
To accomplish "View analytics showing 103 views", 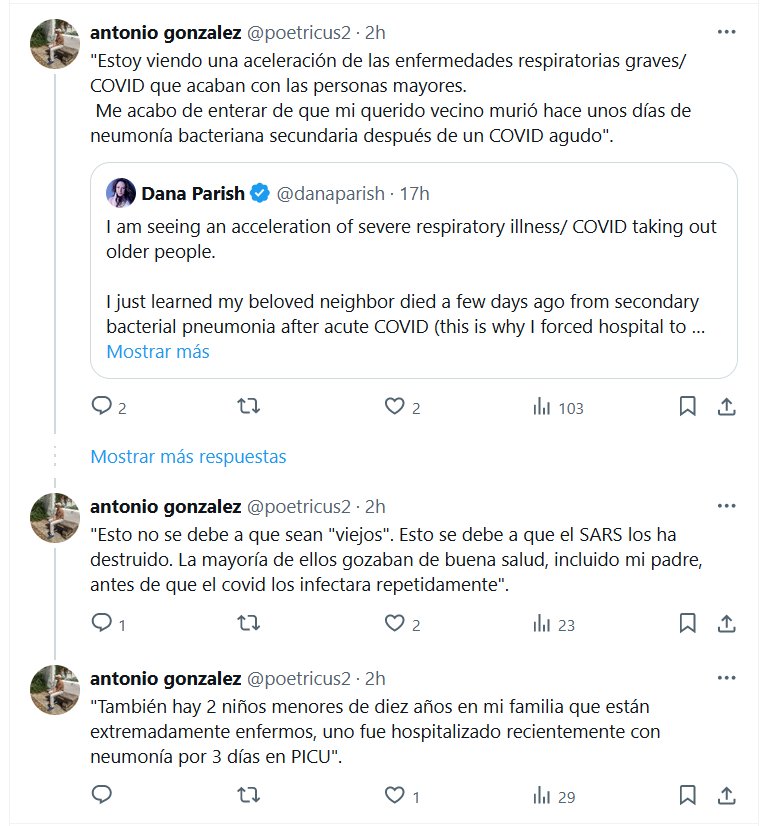I will [558, 407].
